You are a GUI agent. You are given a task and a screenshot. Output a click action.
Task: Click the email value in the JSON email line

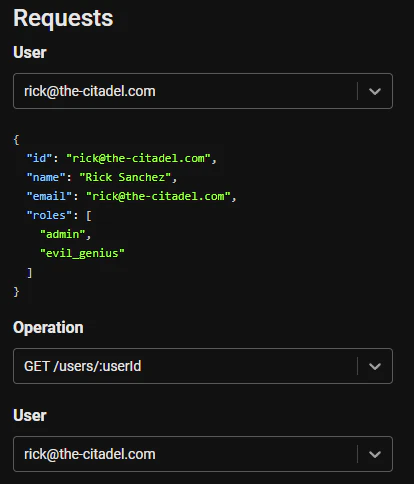[158, 196]
